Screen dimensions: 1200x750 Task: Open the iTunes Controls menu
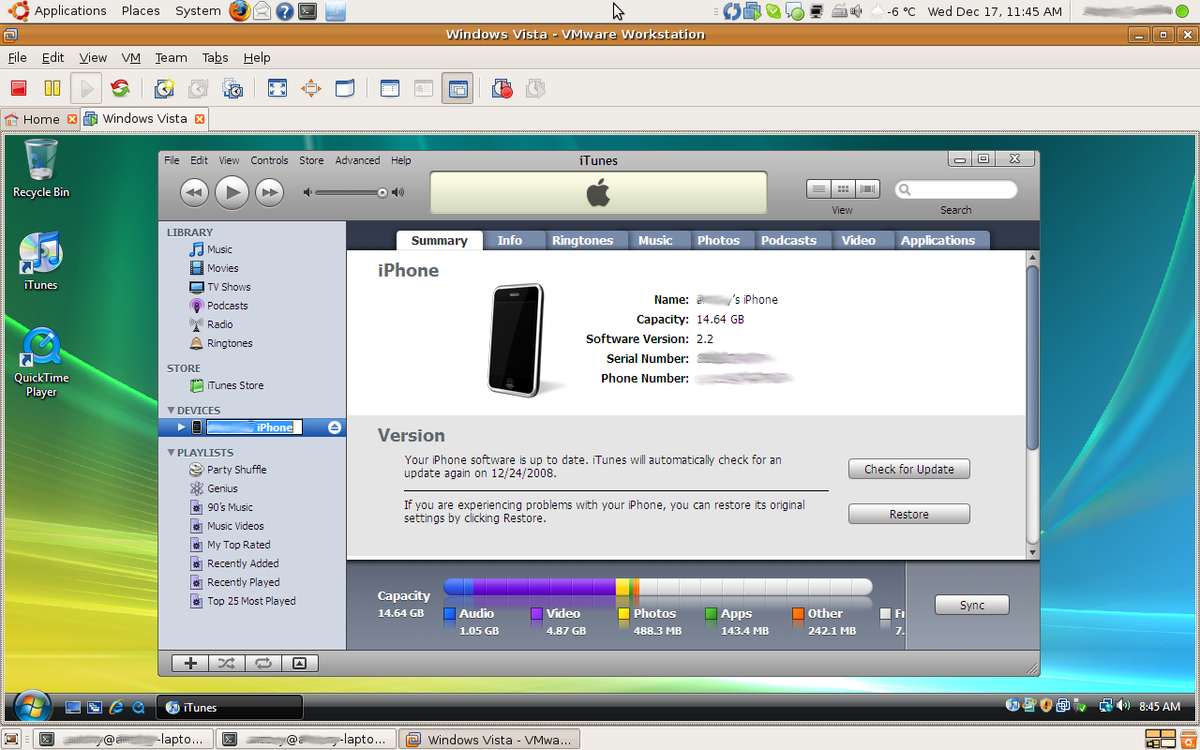tap(269, 160)
